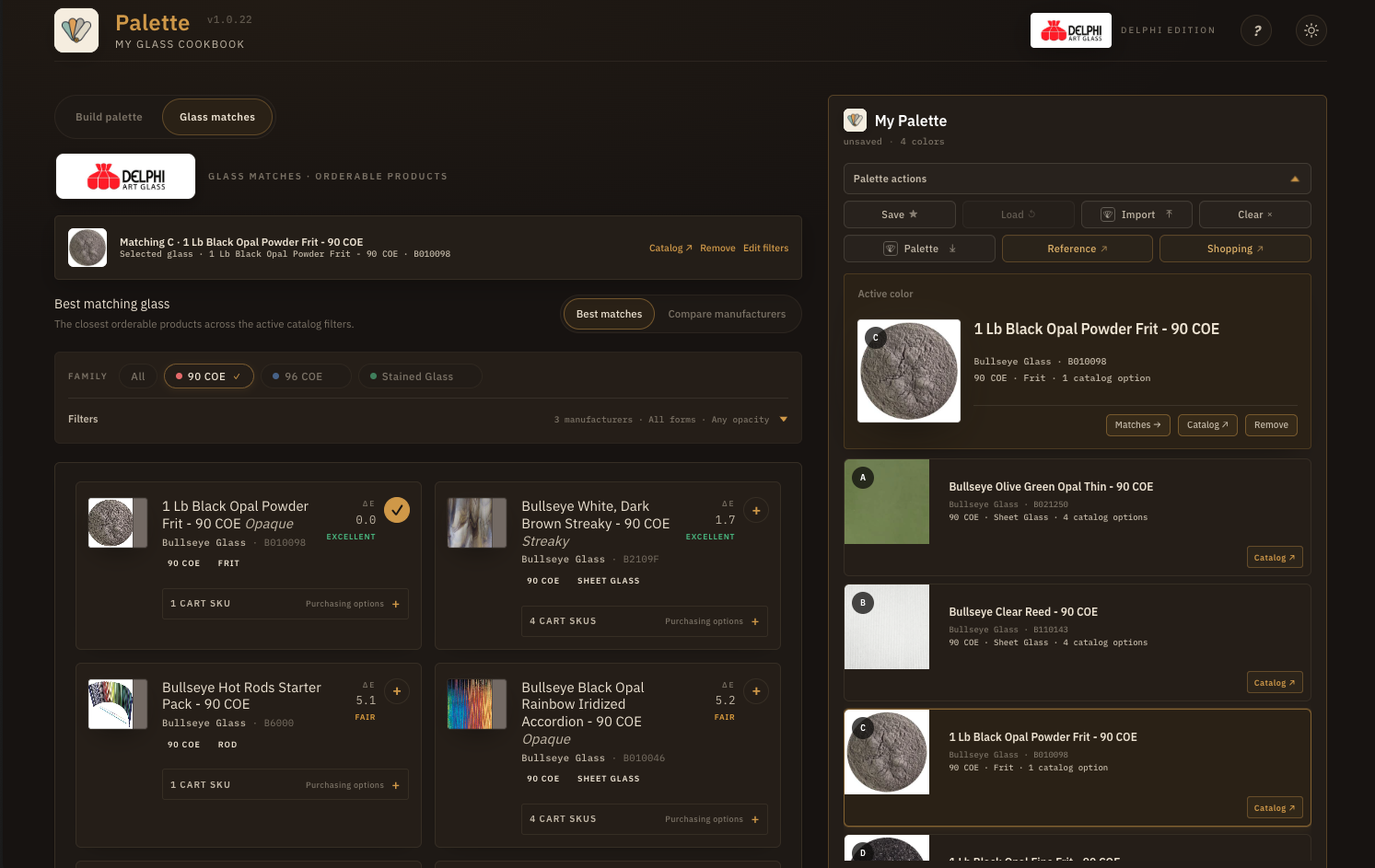Select the All family filter
Viewport: 1375px width, 868px height.
(x=138, y=376)
